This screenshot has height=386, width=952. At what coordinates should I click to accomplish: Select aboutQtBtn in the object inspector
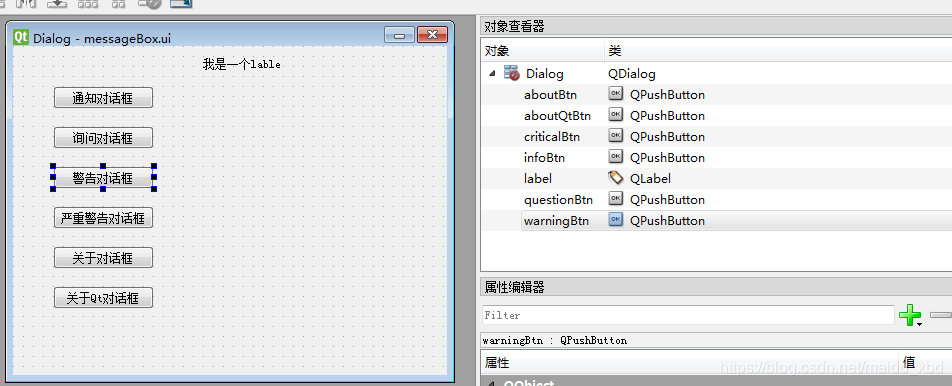click(557, 115)
